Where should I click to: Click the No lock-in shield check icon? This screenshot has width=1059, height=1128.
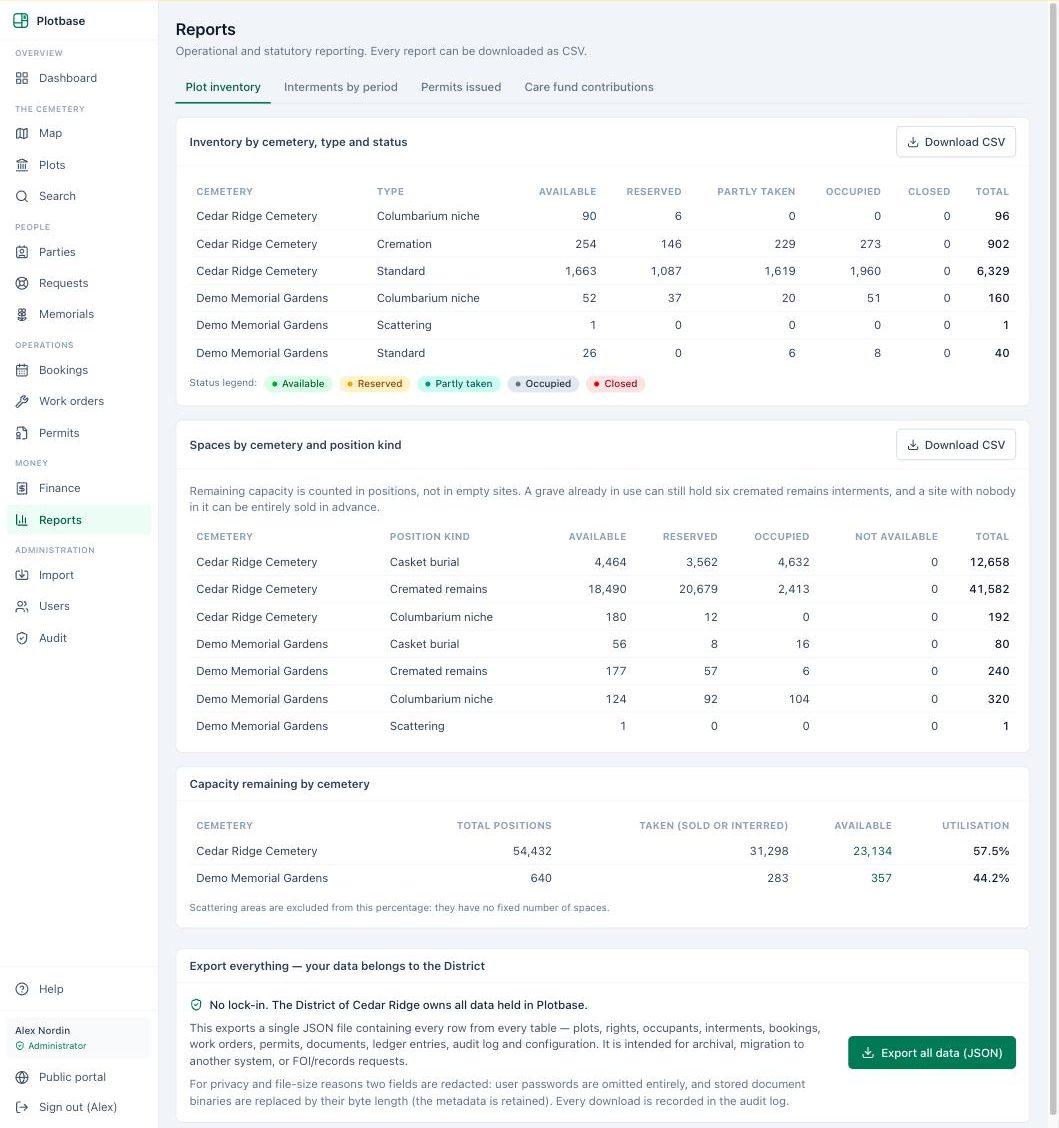click(x=196, y=1004)
